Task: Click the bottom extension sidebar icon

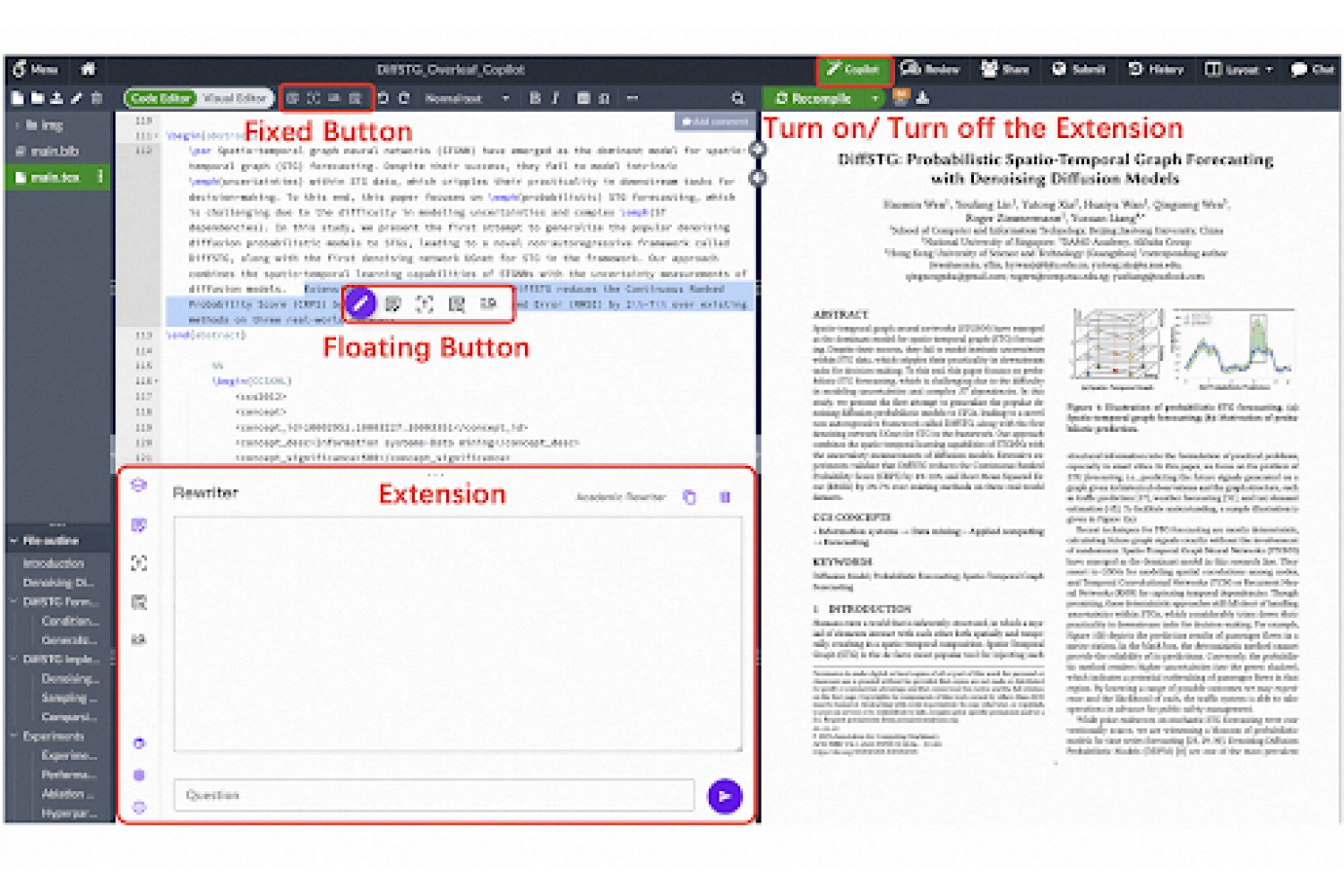Action: click(139, 807)
